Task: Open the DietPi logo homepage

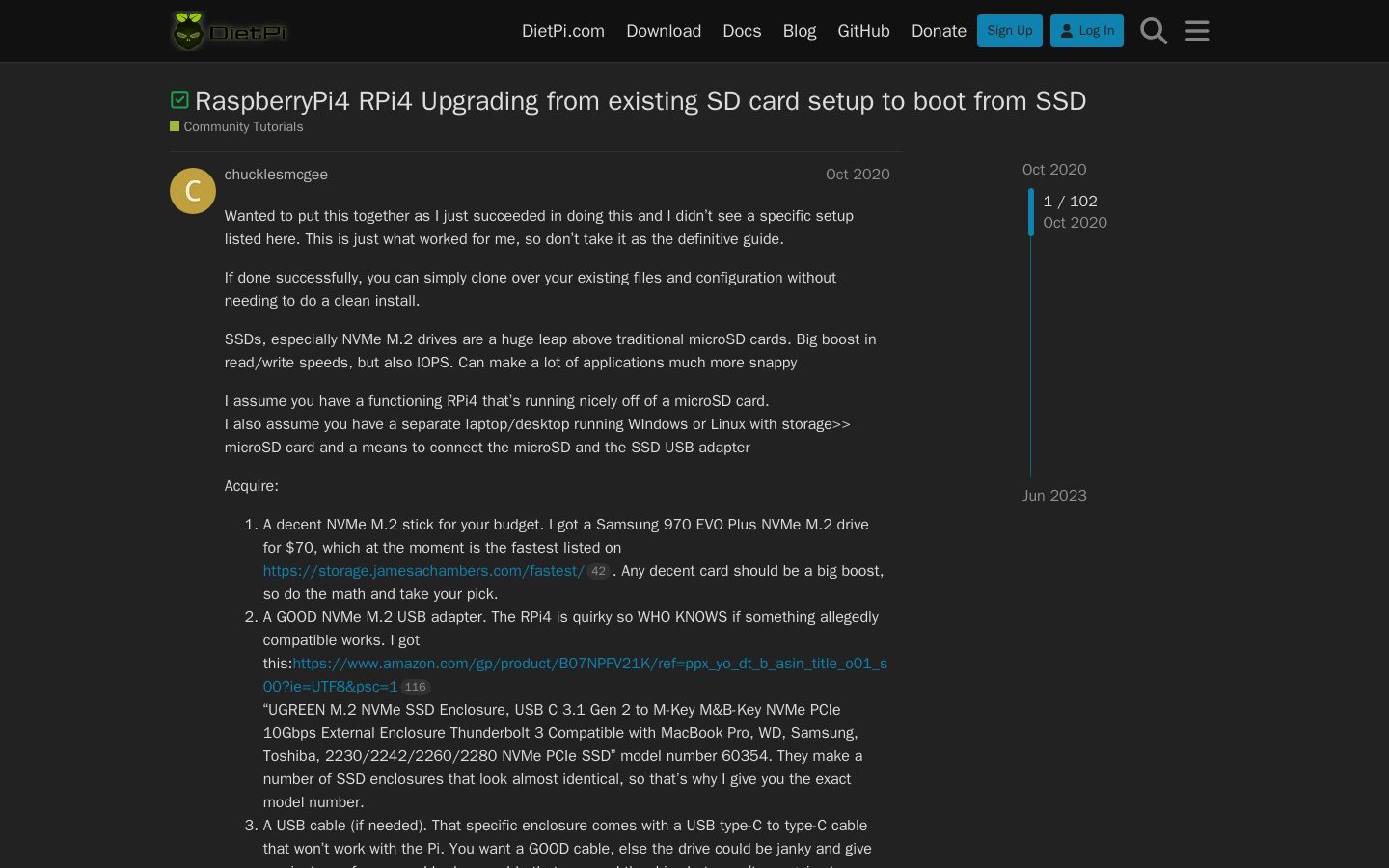Action: (x=230, y=31)
